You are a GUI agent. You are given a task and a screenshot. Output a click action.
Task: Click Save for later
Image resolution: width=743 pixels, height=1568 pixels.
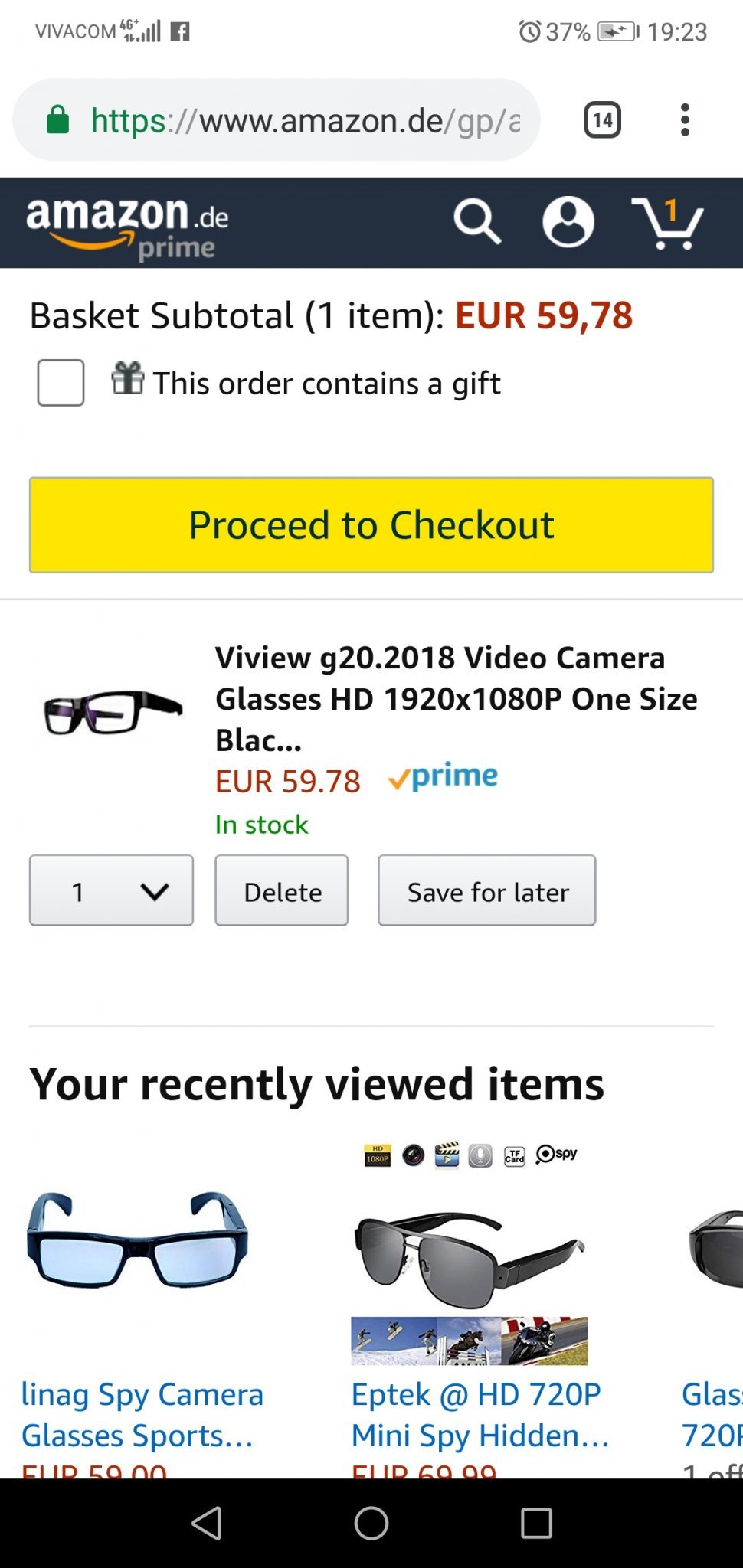[487, 890]
